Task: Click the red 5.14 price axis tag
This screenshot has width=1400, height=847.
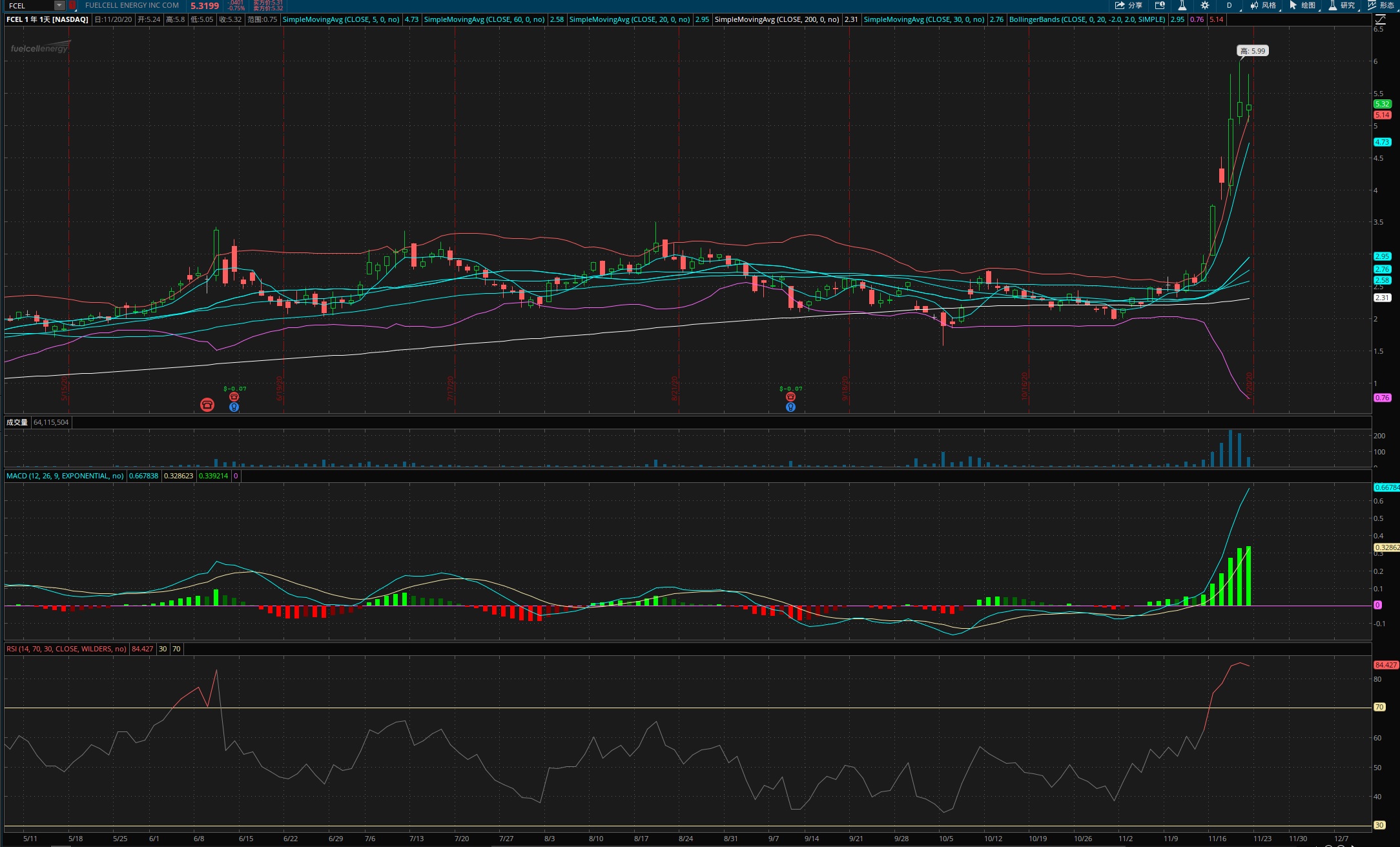Action: pyautogui.click(x=1383, y=115)
